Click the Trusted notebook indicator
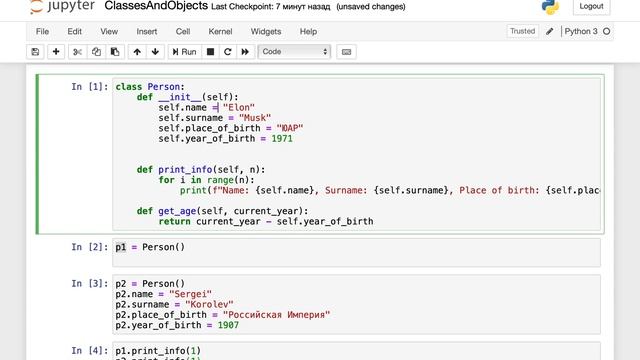Screen dimensions: 640x360 [x=522, y=31]
